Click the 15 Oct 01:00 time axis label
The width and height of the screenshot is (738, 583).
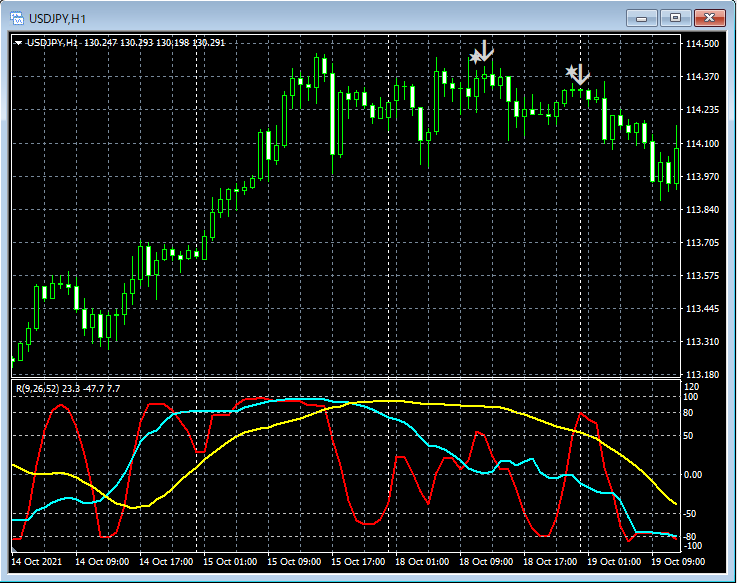pos(231,562)
